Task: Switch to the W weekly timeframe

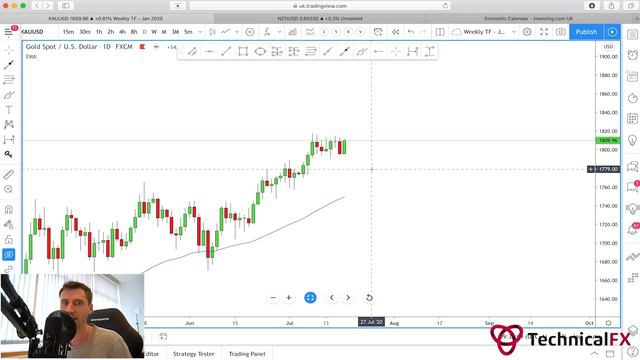Action: click(154, 32)
